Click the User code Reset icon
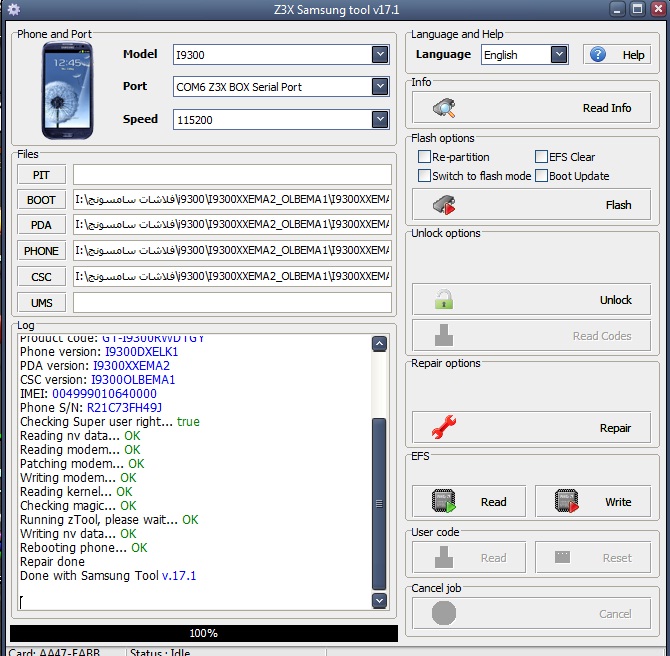The width and height of the screenshot is (670, 656). tap(562, 557)
